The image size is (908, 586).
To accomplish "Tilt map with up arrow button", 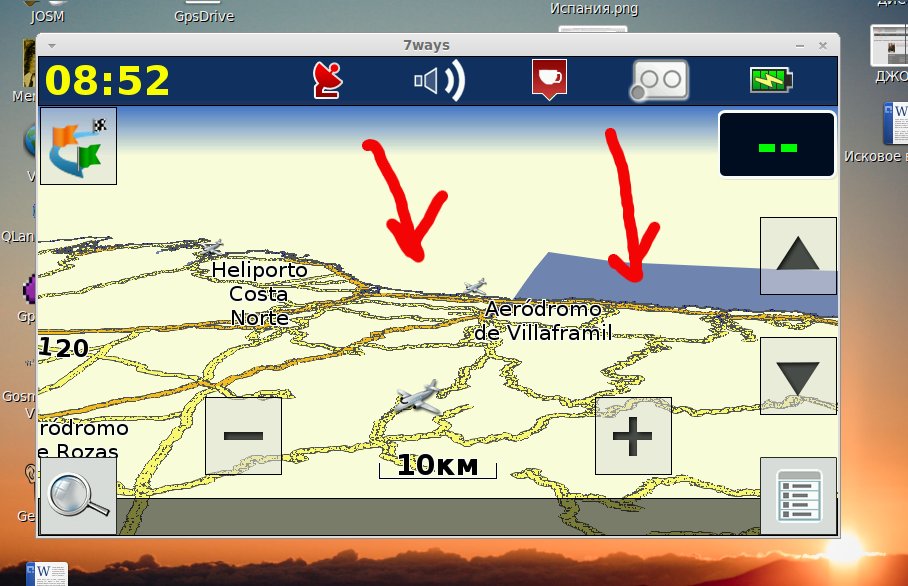I will pyautogui.click(x=798, y=256).
